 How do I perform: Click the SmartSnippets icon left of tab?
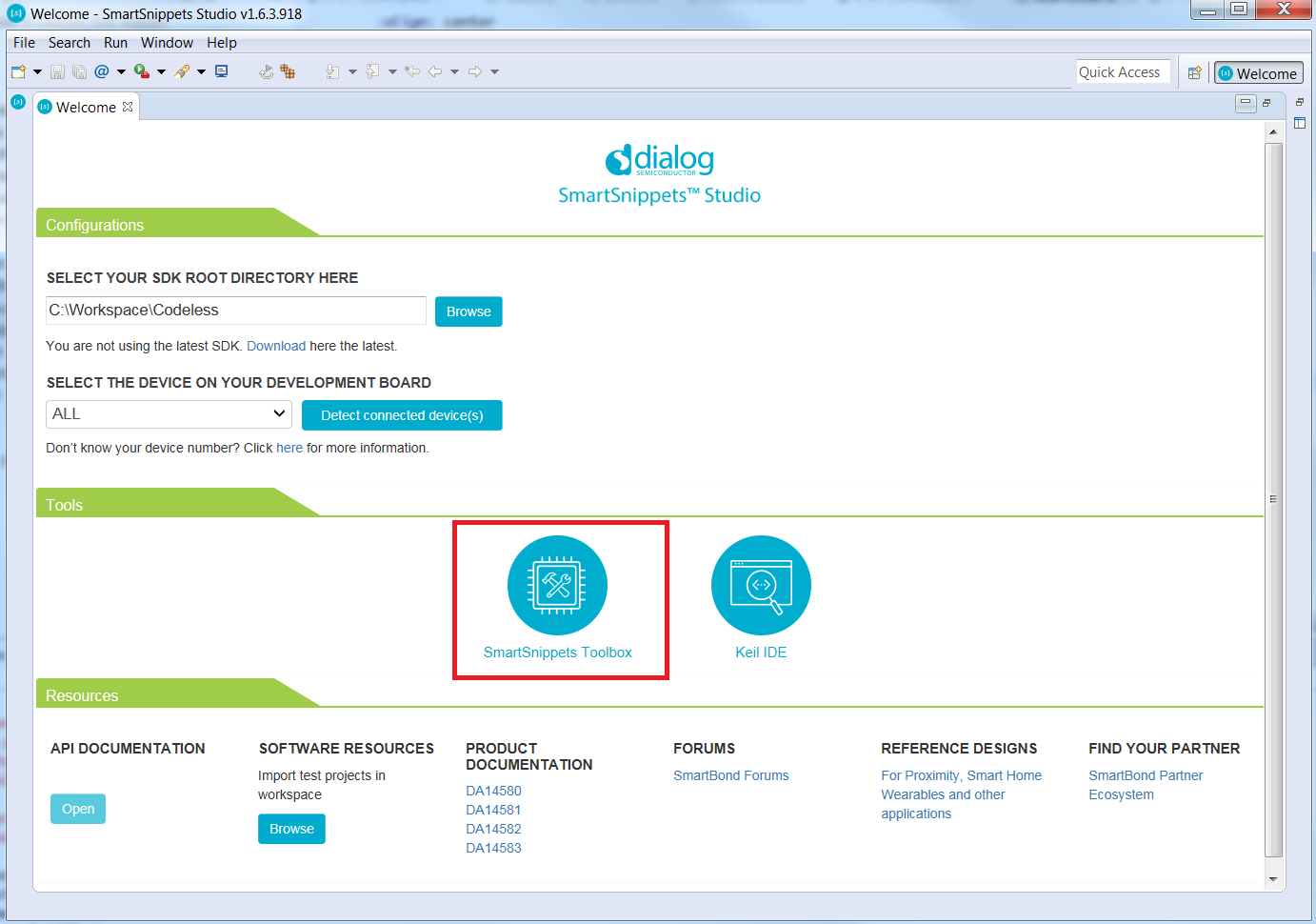pos(18,101)
